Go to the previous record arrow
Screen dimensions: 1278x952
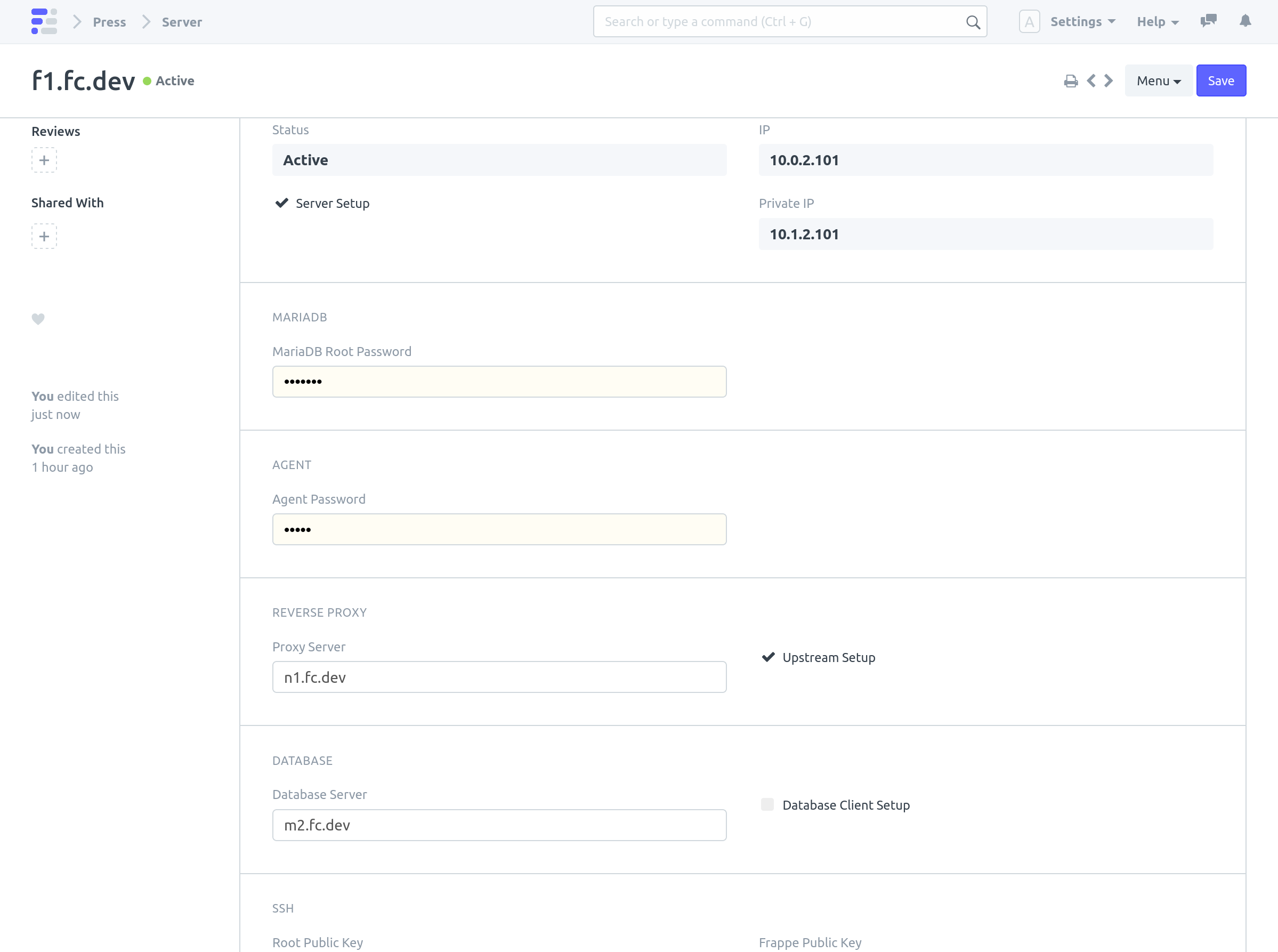[x=1091, y=80]
